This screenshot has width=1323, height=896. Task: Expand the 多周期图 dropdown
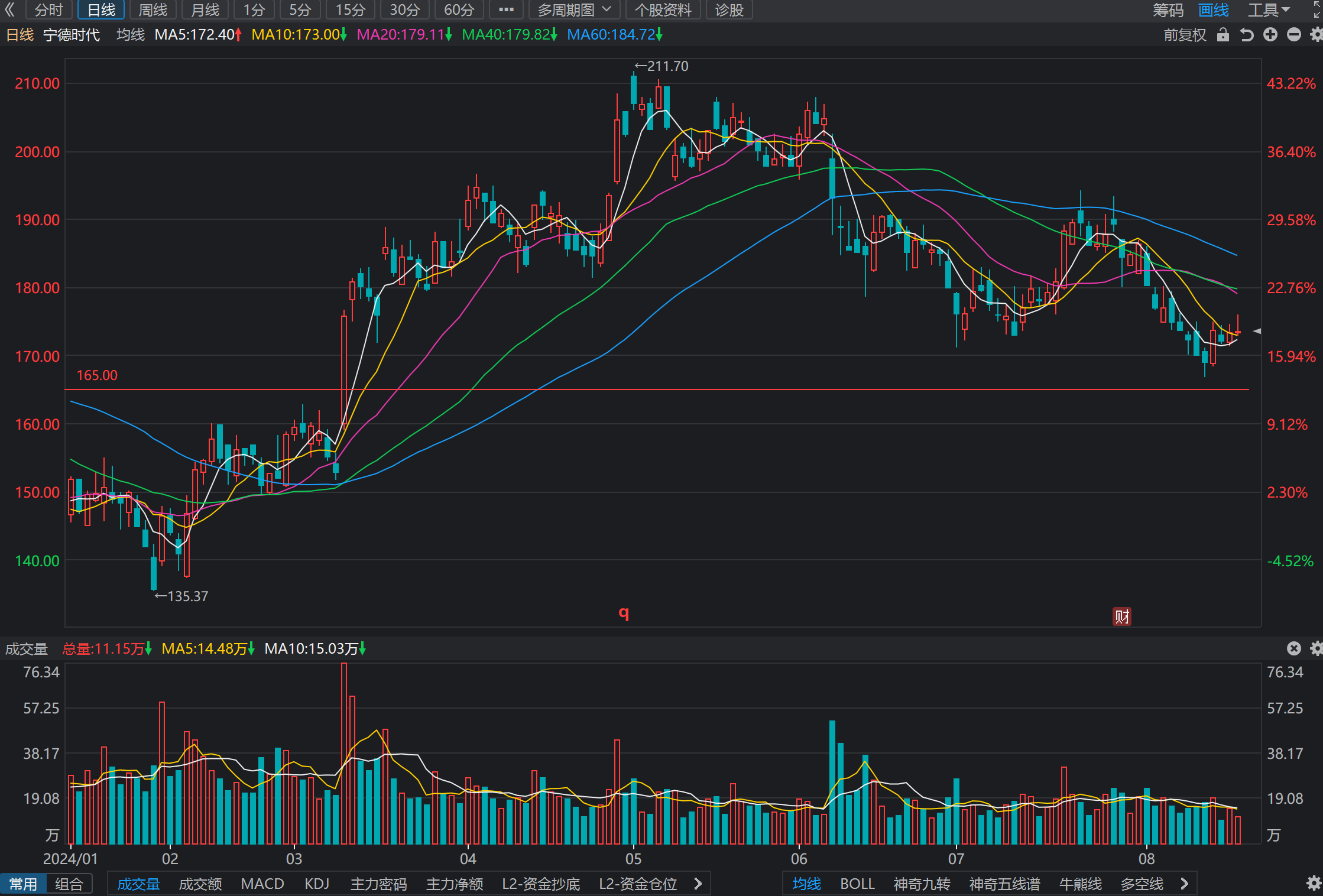click(x=574, y=9)
